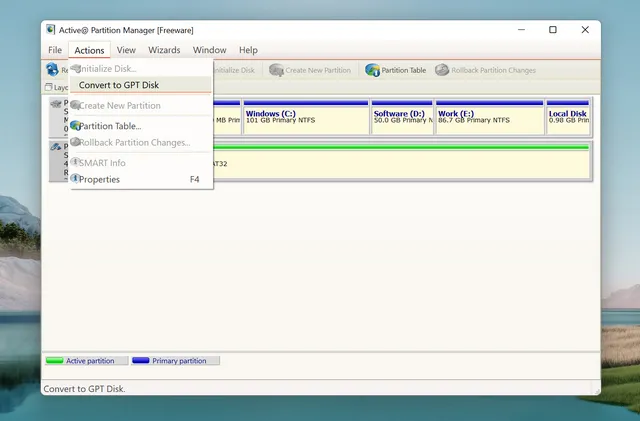Select Partition Table... in Actions menu

[x=141, y=126]
